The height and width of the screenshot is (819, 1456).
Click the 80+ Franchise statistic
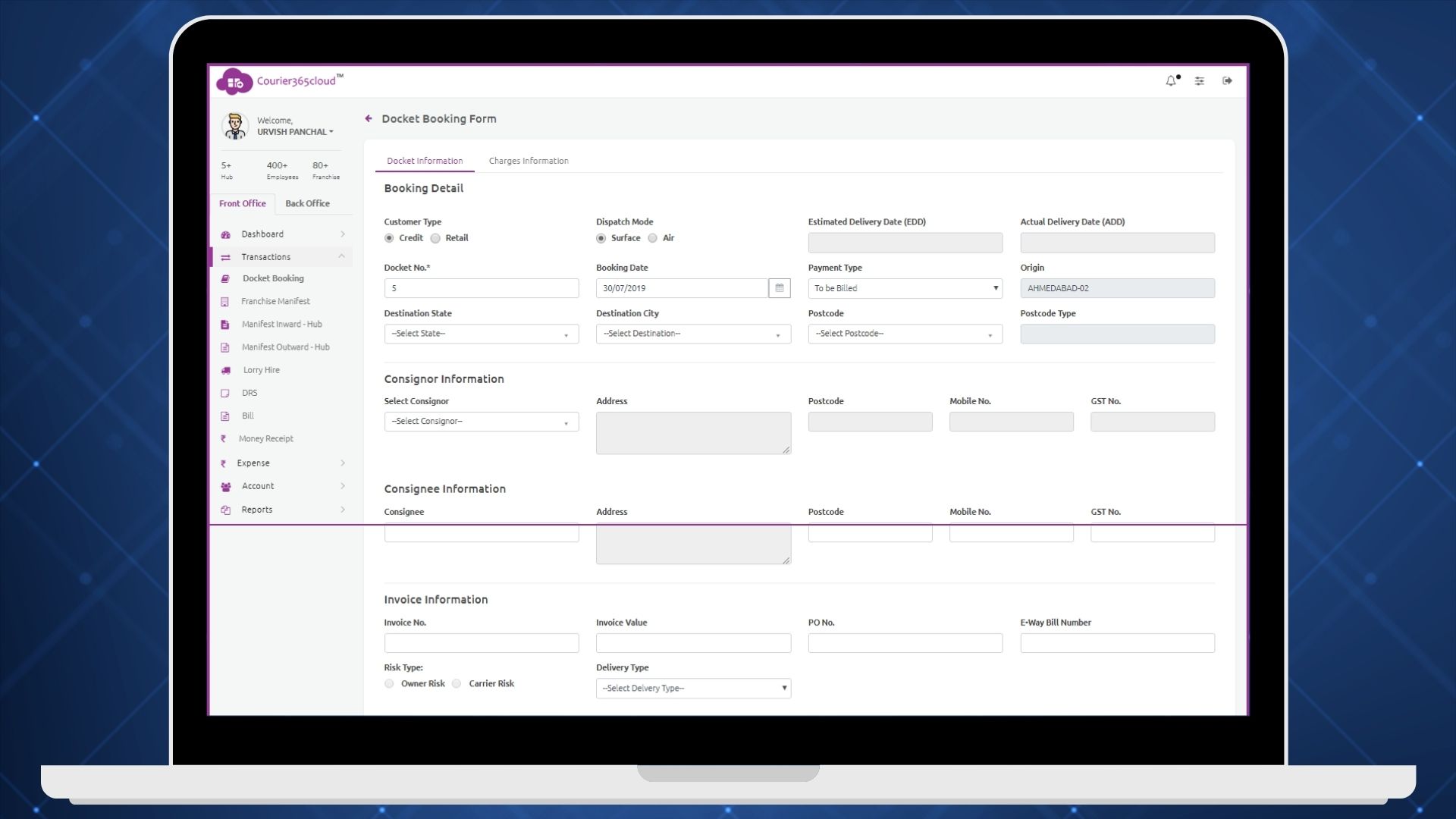click(x=326, y=171)
